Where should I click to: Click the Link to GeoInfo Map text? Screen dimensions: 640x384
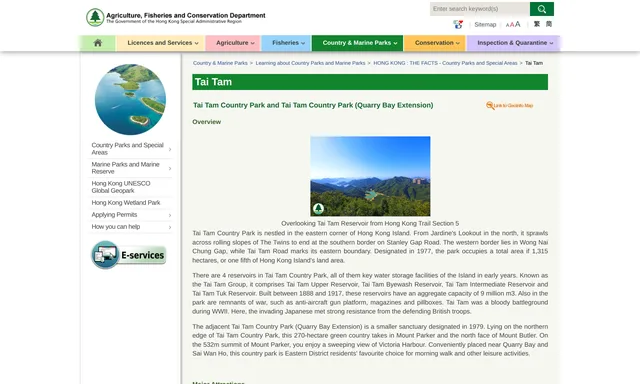pos(513,106)
